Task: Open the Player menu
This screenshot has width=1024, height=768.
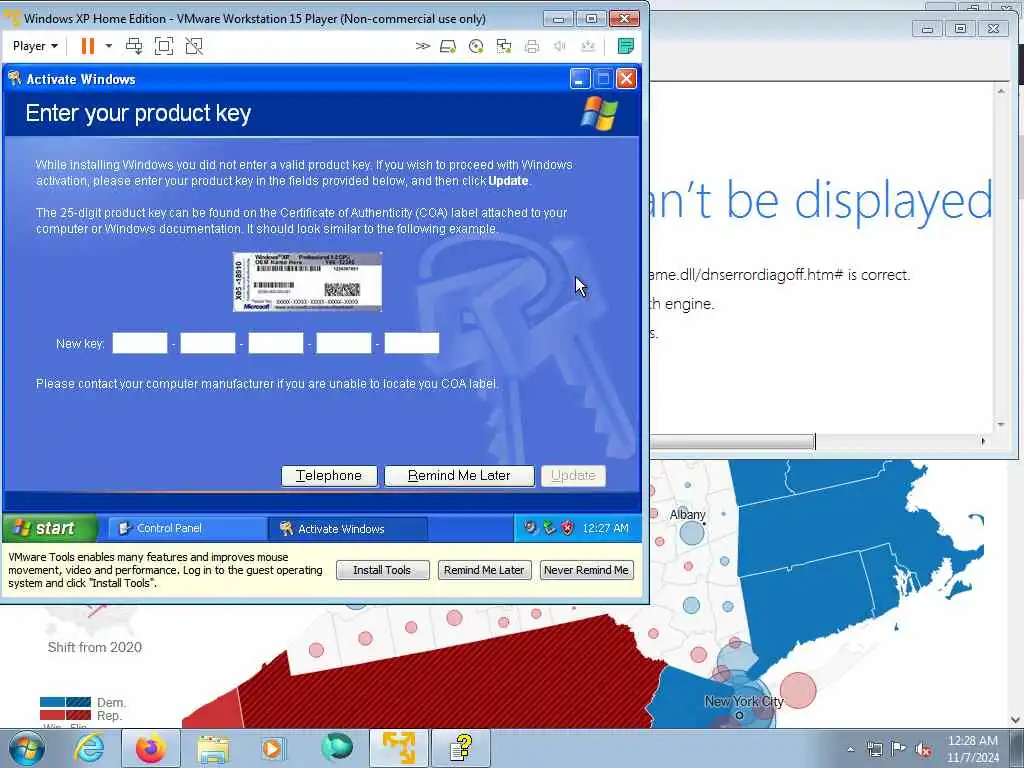Action: pos(35,46)
